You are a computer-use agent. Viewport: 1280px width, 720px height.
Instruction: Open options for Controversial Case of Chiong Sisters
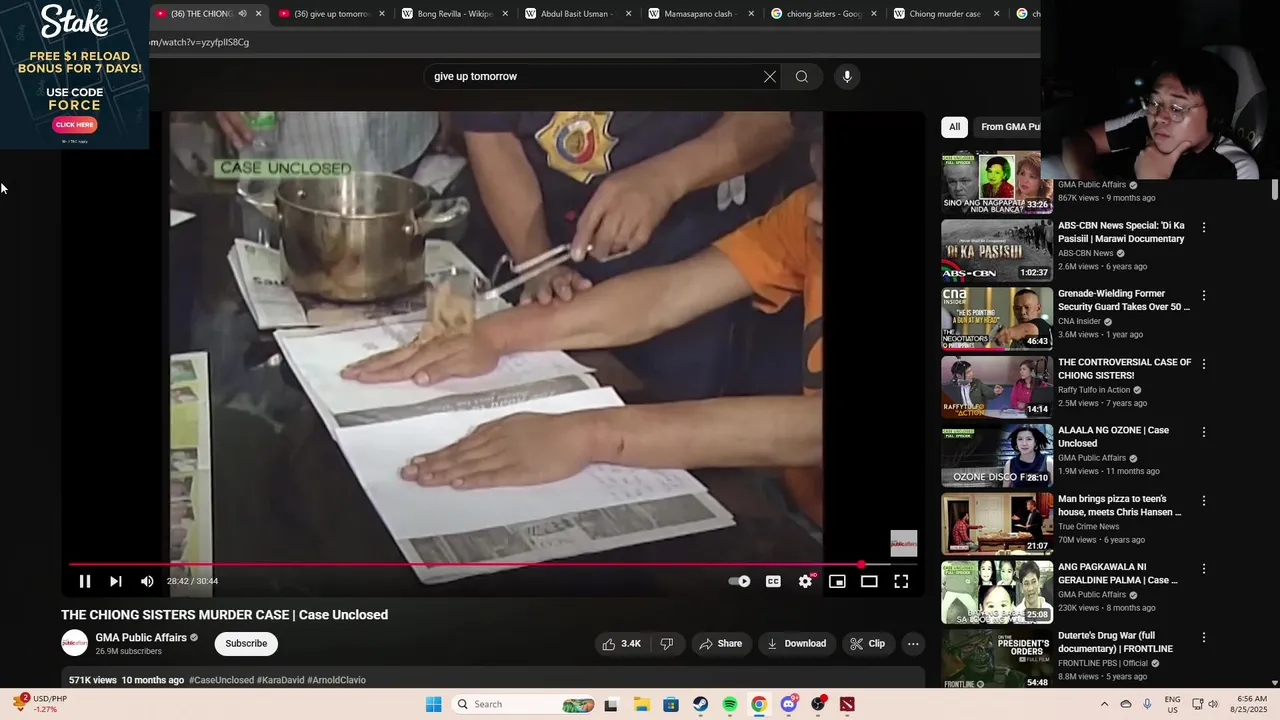tap(1204, 364)
